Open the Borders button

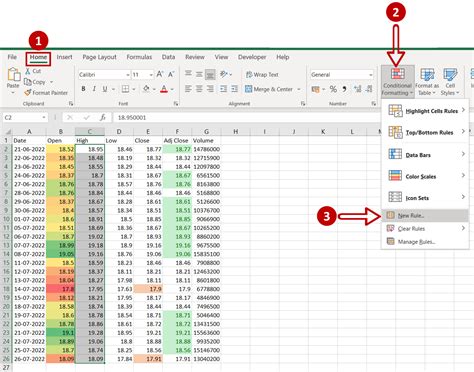(x=125, y=89)
